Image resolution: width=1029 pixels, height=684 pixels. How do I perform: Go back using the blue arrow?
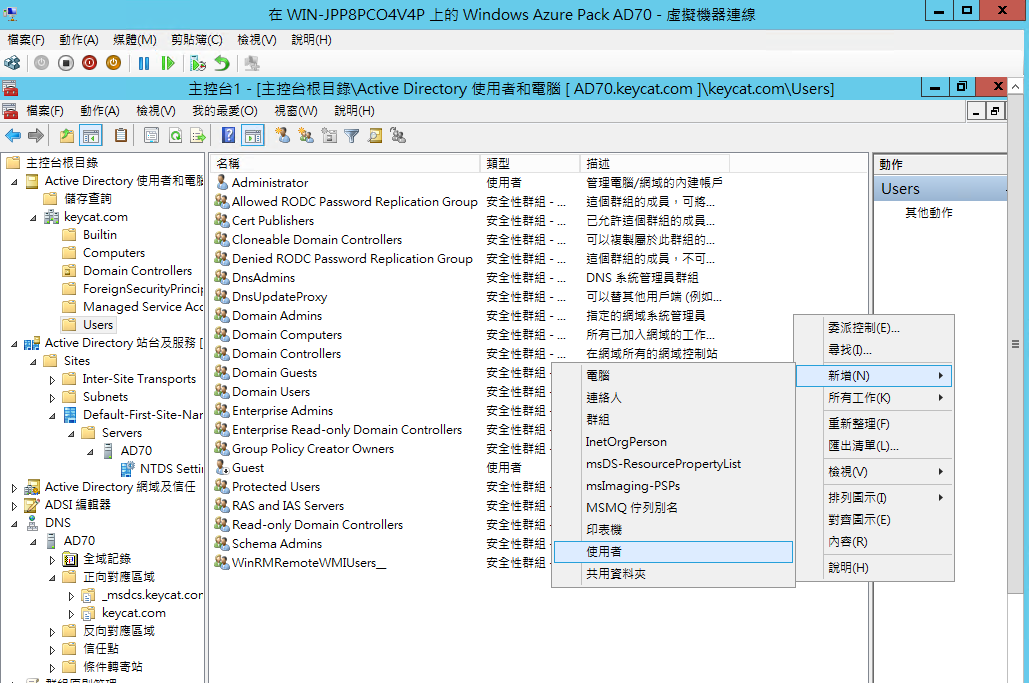pos(13,136)
